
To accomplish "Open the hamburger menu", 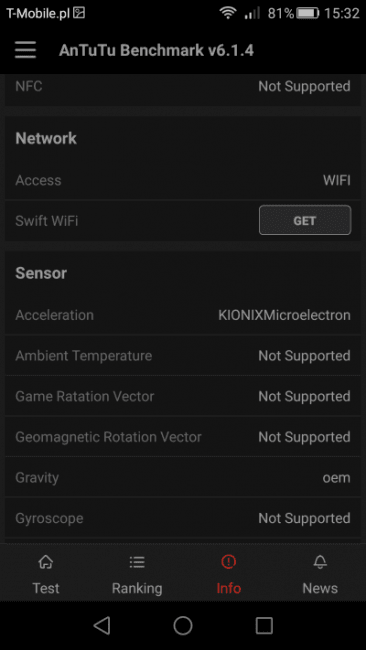I will click(25, 51).
